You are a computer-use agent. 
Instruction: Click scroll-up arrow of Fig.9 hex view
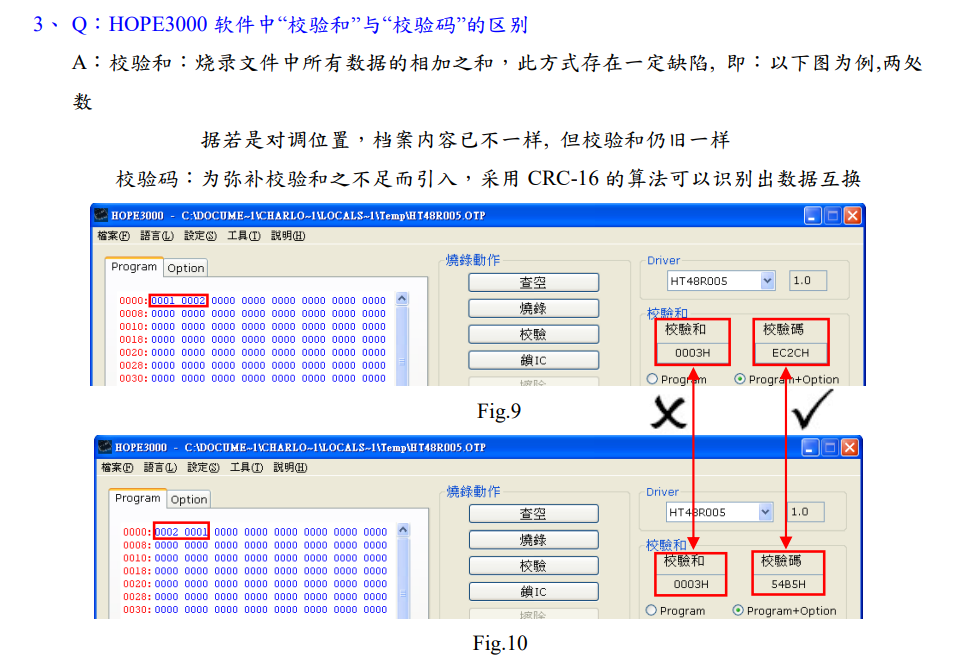pos(402,299)
